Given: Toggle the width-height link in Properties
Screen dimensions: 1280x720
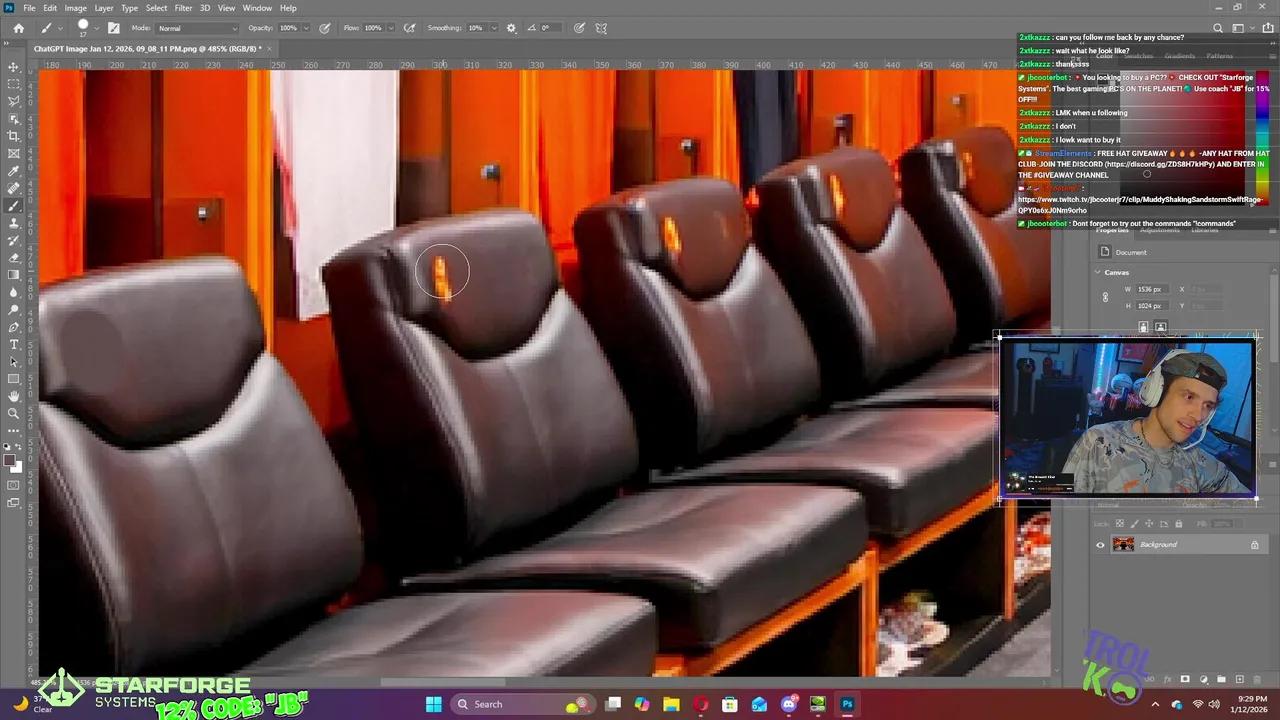Looking at the screenshot, I should coord(1106,294).
